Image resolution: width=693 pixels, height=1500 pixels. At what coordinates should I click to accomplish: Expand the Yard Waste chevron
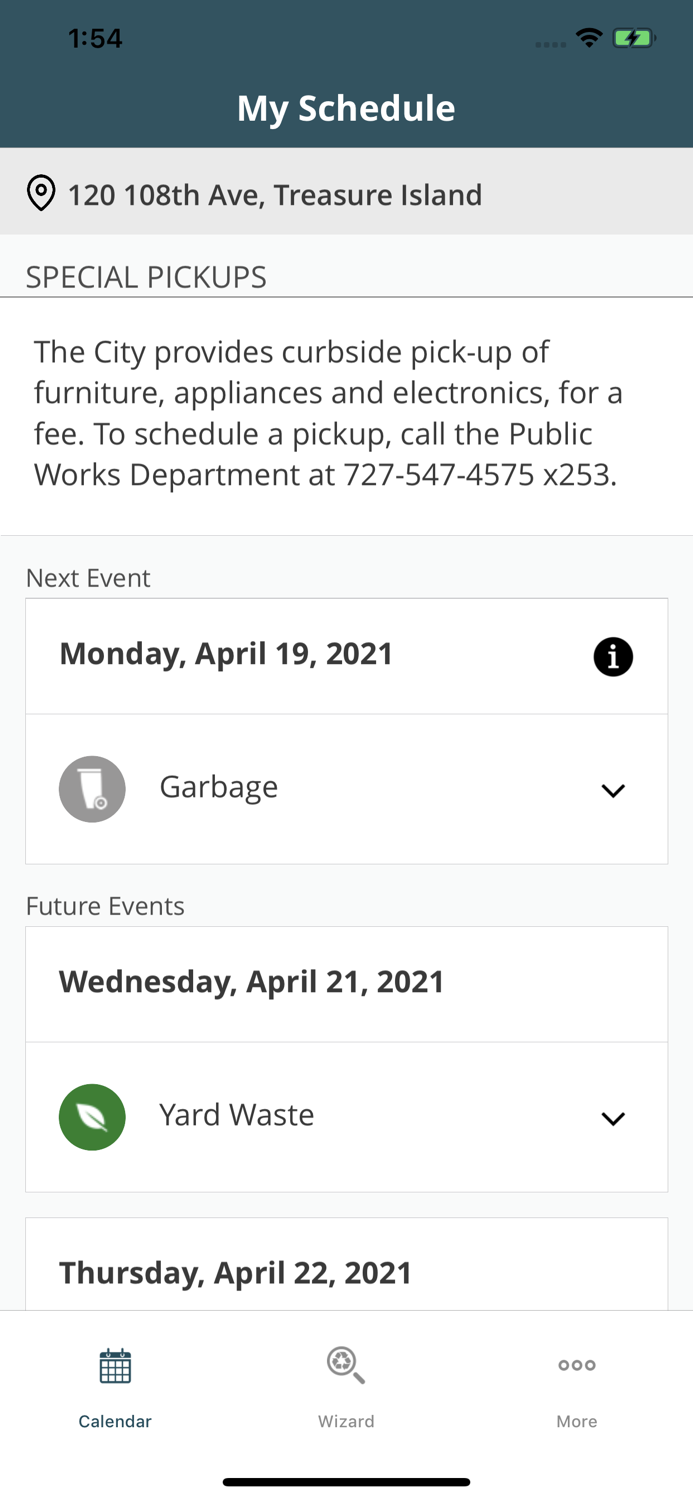click(x=613, y=1118)
